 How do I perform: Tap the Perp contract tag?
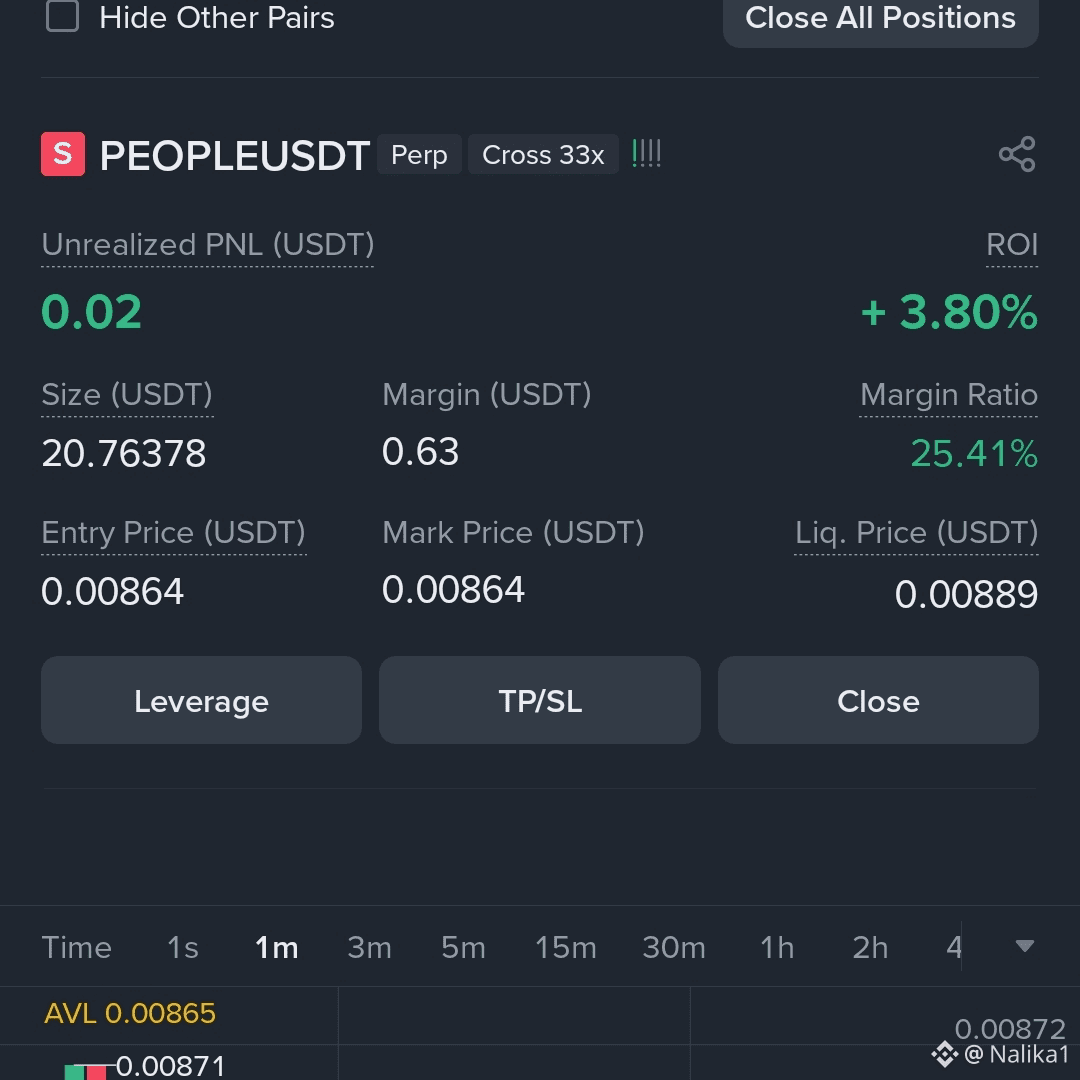(419, 155)
